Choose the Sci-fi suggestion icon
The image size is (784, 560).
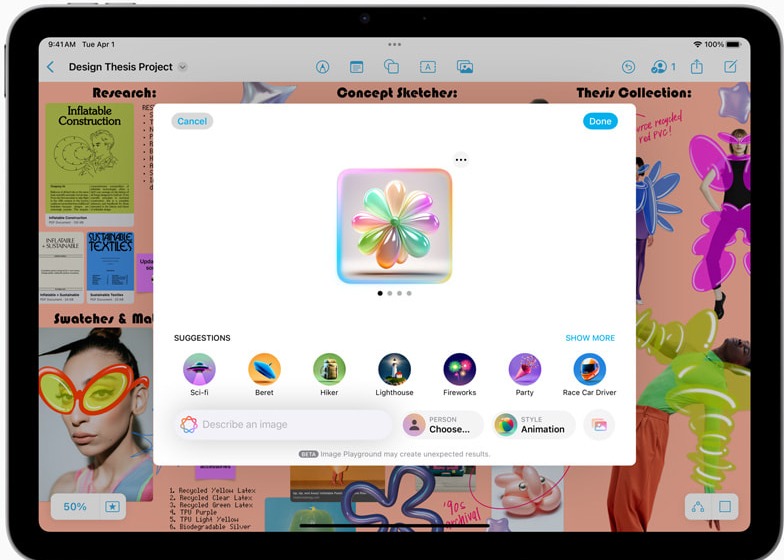coord(199,370)
